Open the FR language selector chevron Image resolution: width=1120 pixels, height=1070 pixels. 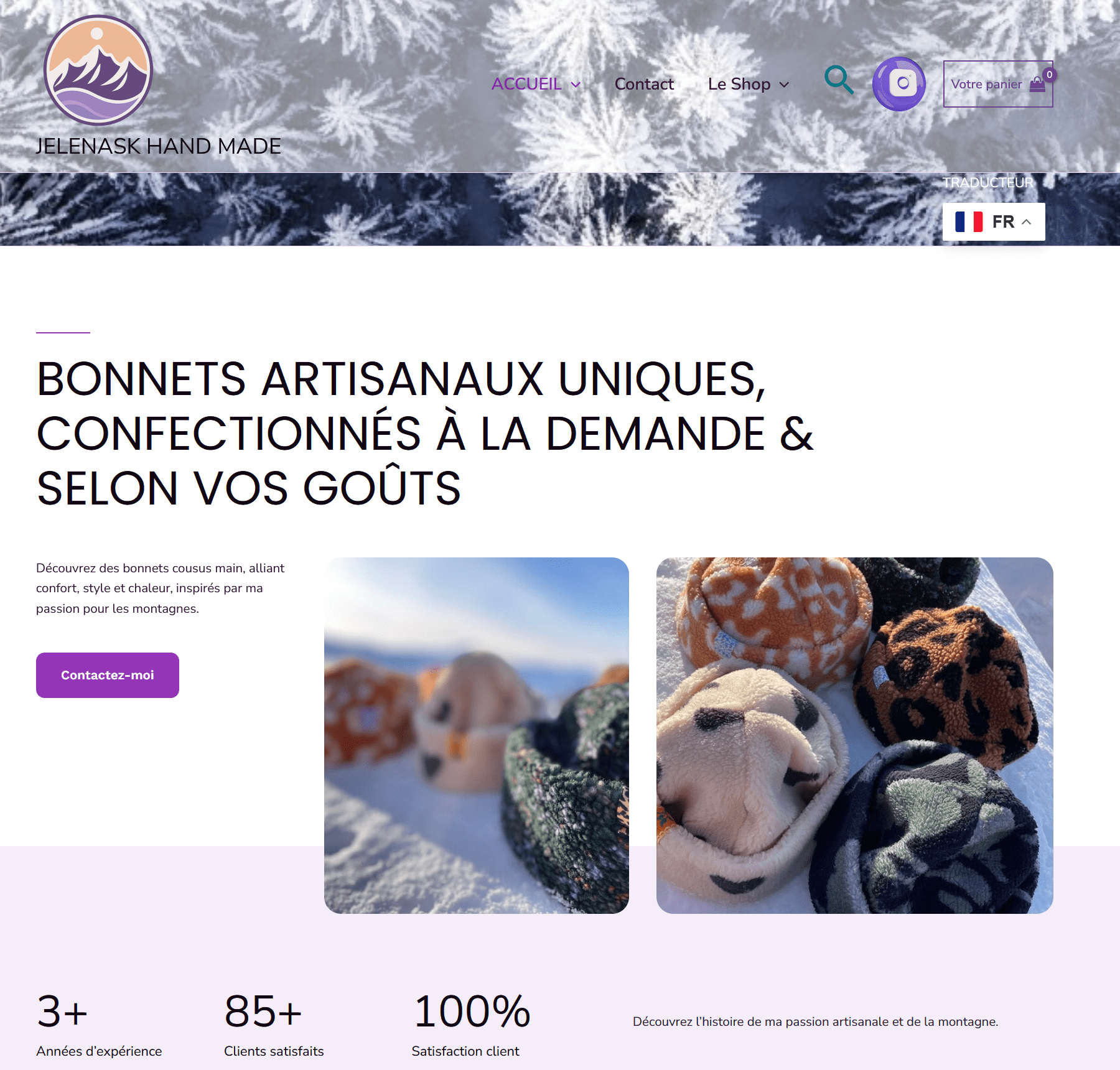point(1027,222)
